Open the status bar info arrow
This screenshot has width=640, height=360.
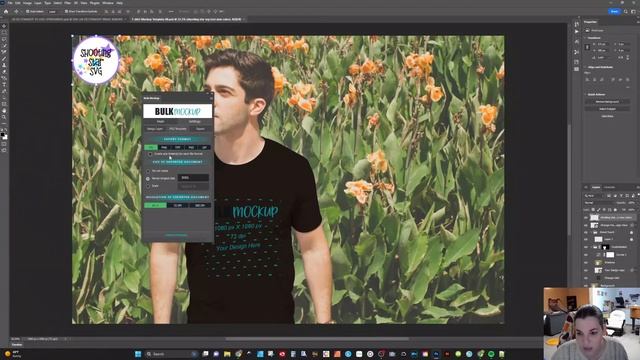pos(65,339)
